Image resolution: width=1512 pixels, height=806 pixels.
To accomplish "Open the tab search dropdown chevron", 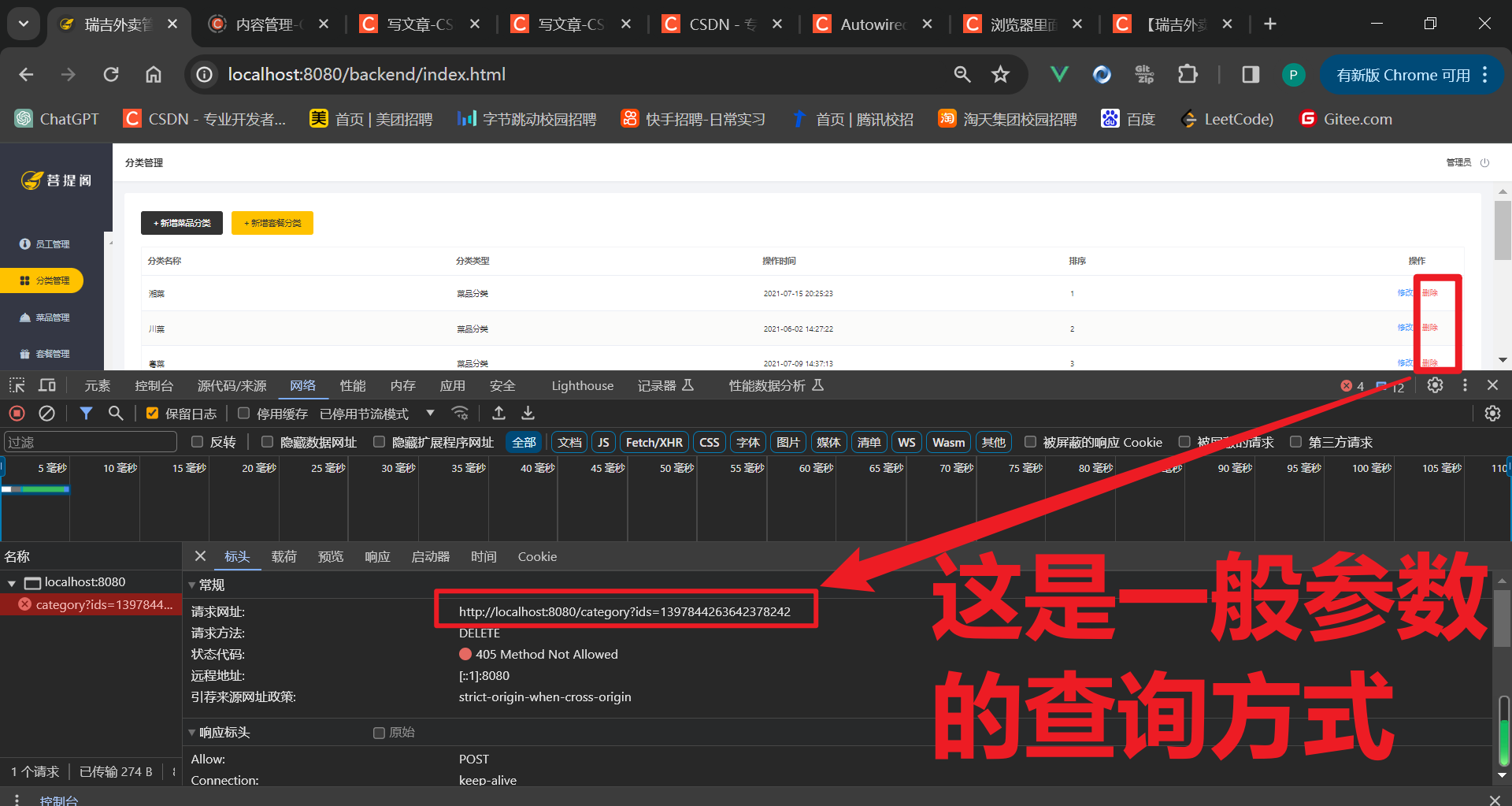I will coord(24,24).
